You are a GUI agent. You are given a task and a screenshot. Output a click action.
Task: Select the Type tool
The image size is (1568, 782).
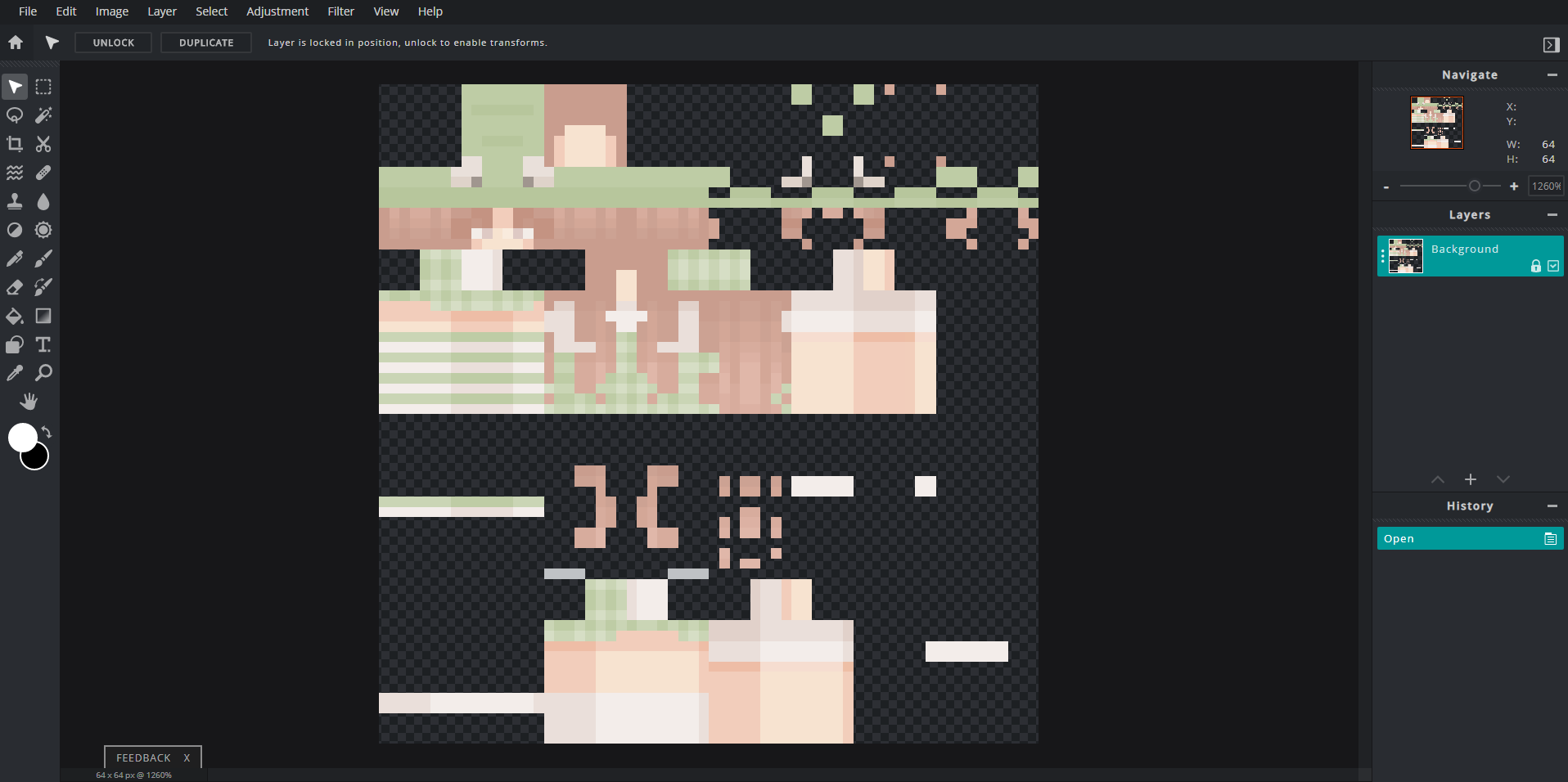(x=43, y=344)
